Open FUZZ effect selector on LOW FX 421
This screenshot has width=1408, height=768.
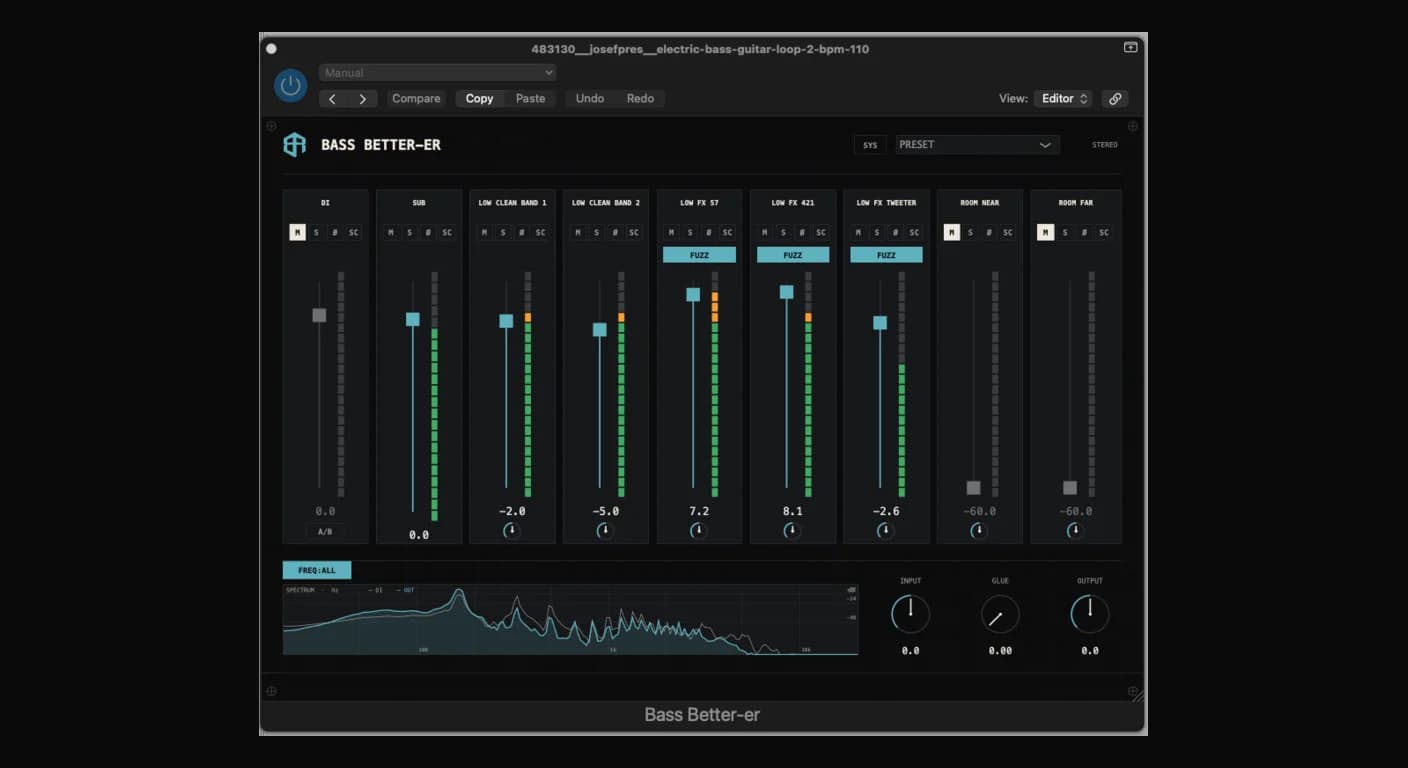pos(793,255)
